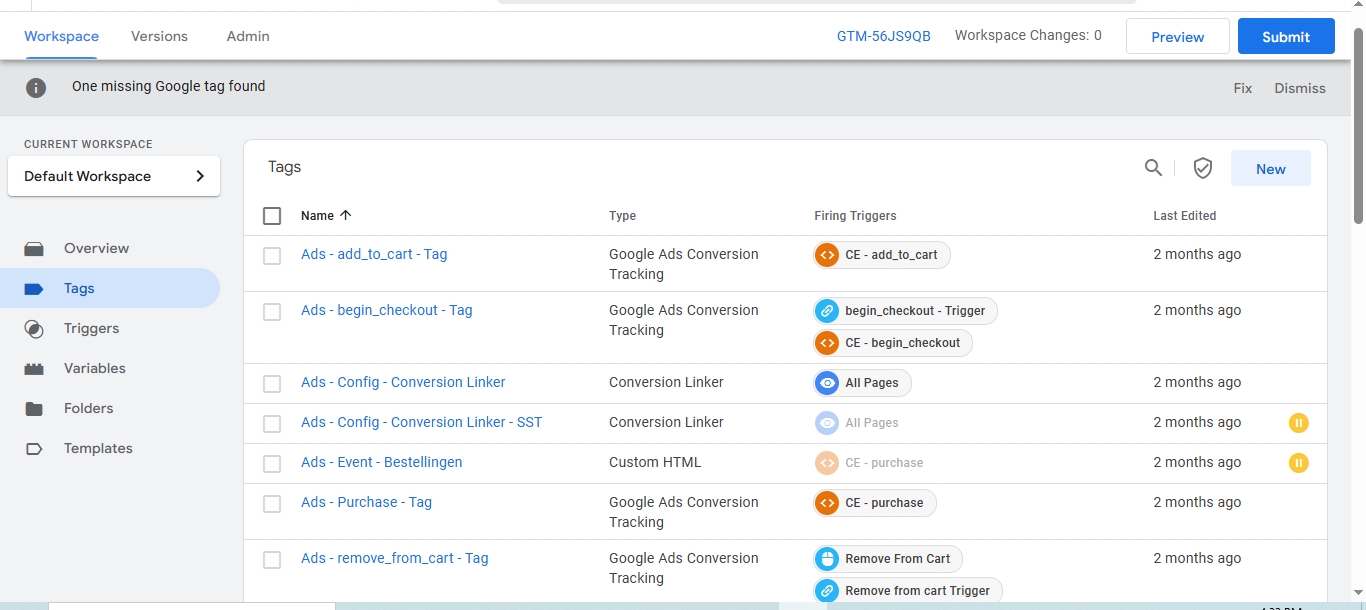Click the paused icon on Conversion Linker - SST row
1366x610 pixels.
pos(1298,423)
